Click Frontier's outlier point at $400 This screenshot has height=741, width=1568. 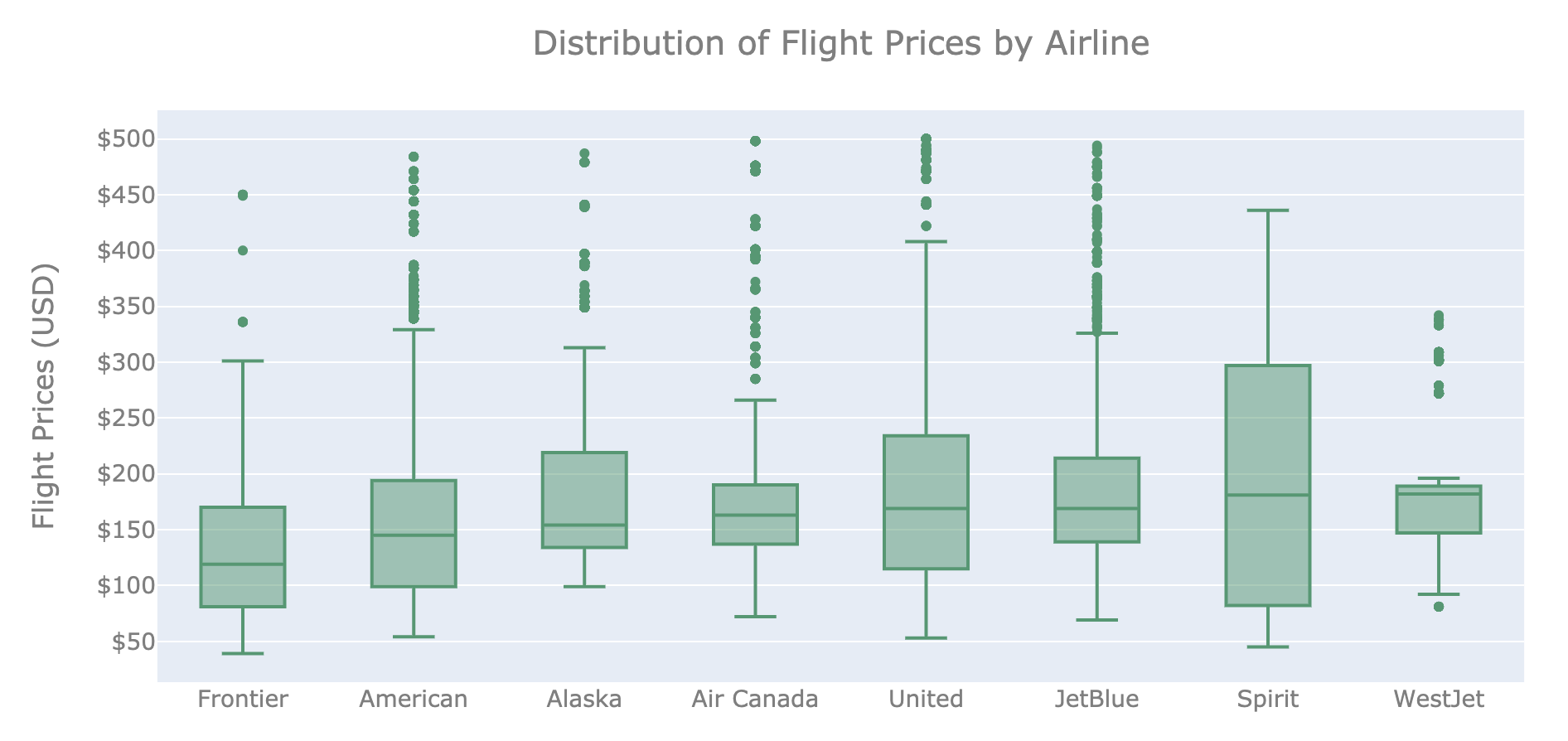pos(243,250)
